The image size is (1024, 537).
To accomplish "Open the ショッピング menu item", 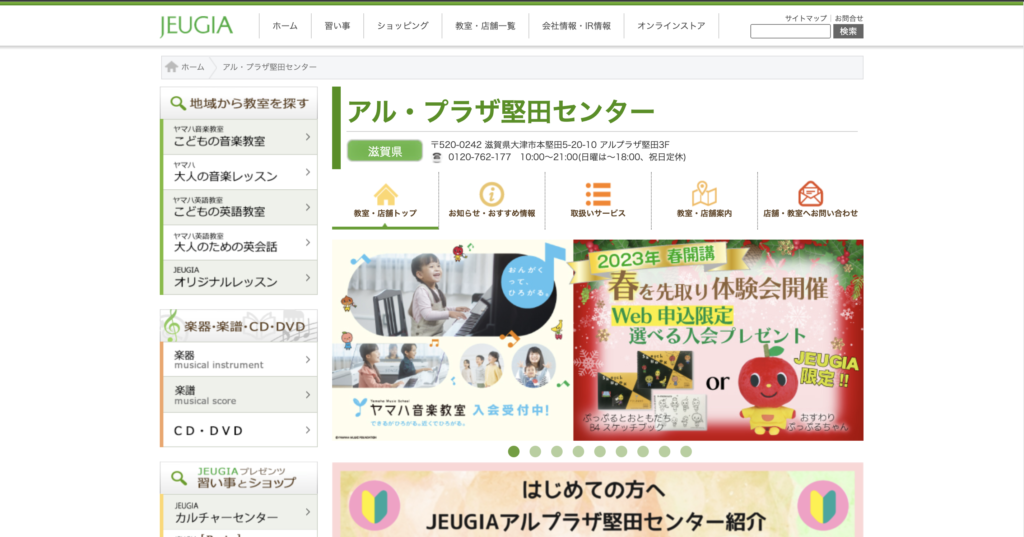I will click(403, 26).
